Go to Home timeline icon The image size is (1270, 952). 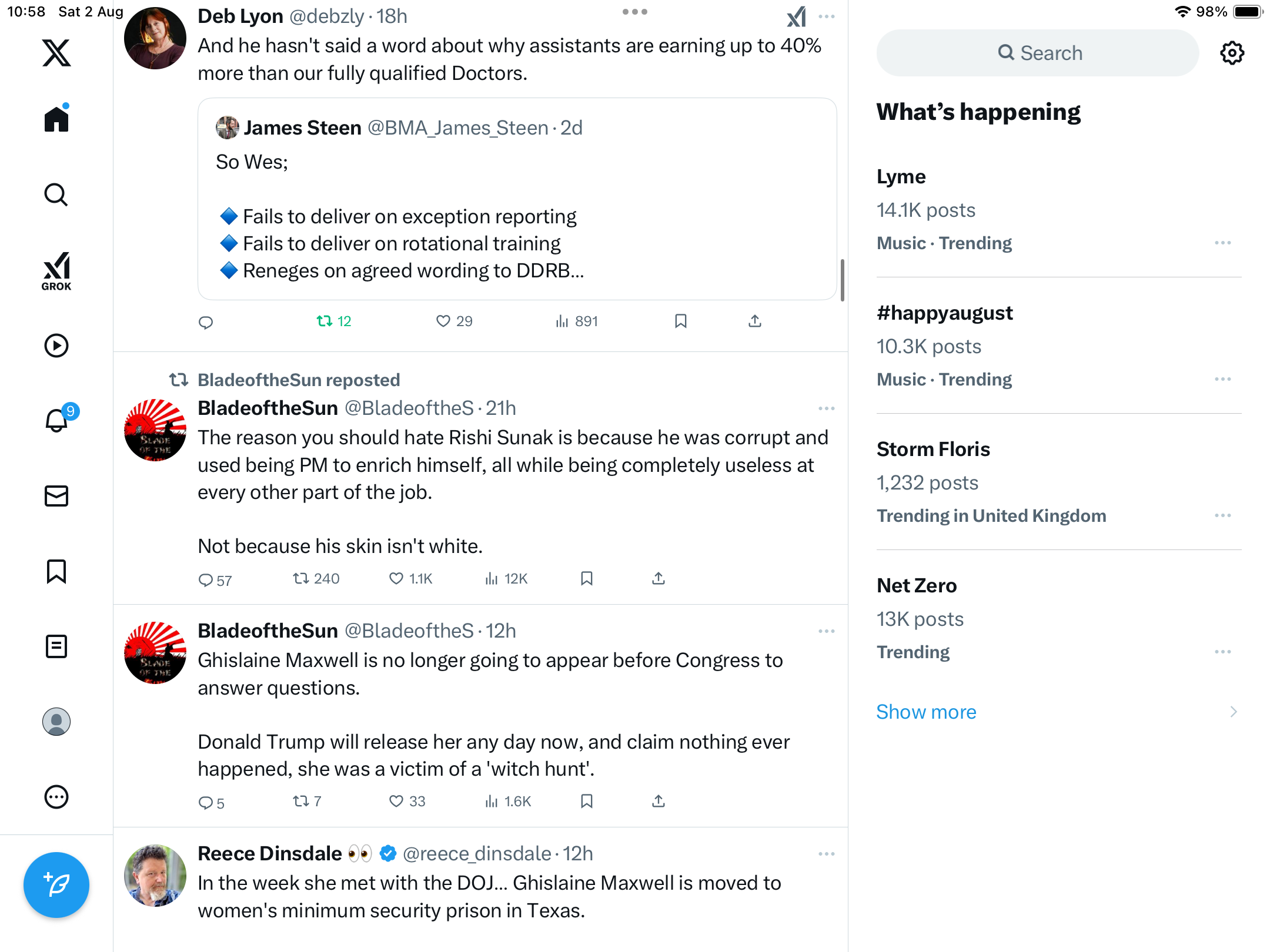56,119
